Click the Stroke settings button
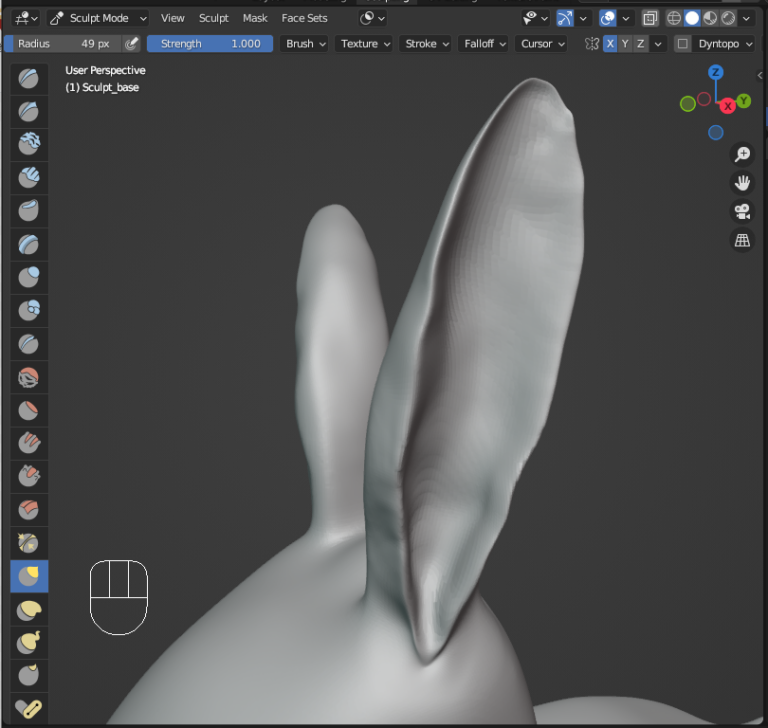The image size is (768, 728). point(426,44)
